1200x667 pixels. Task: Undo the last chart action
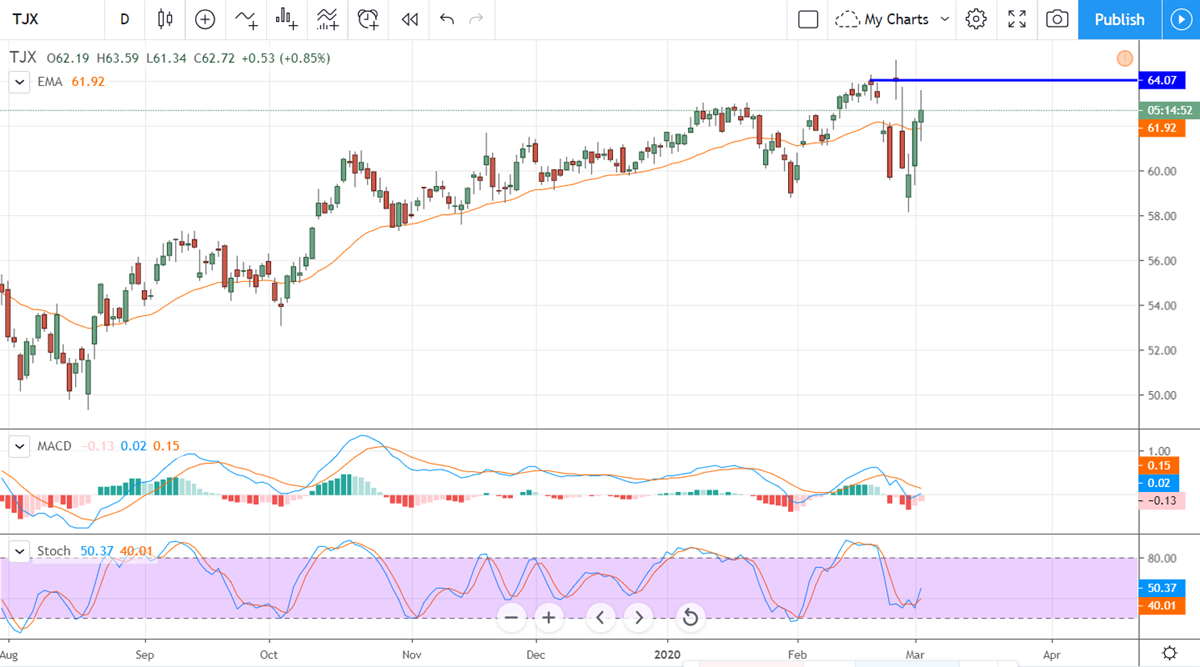click(x=447, y=19)
